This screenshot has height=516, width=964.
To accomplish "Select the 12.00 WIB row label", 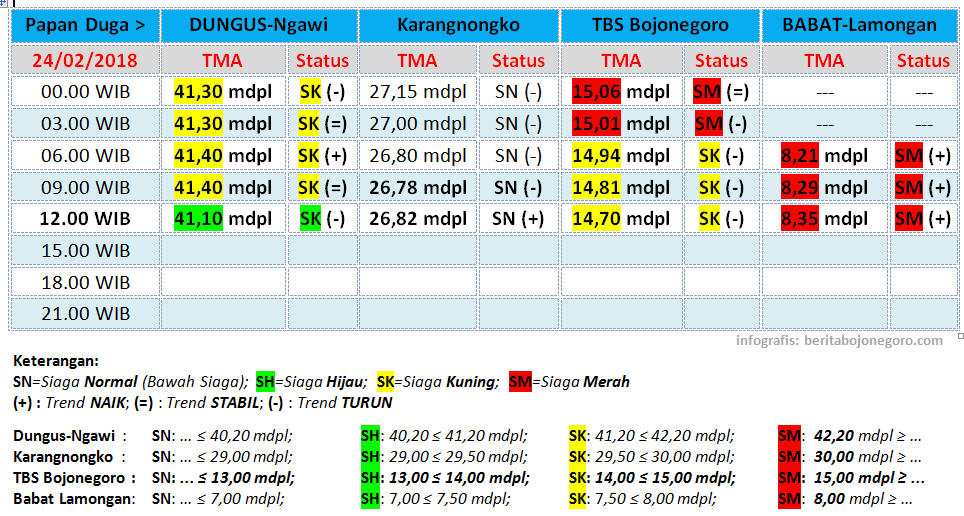I will coord(85,218).
